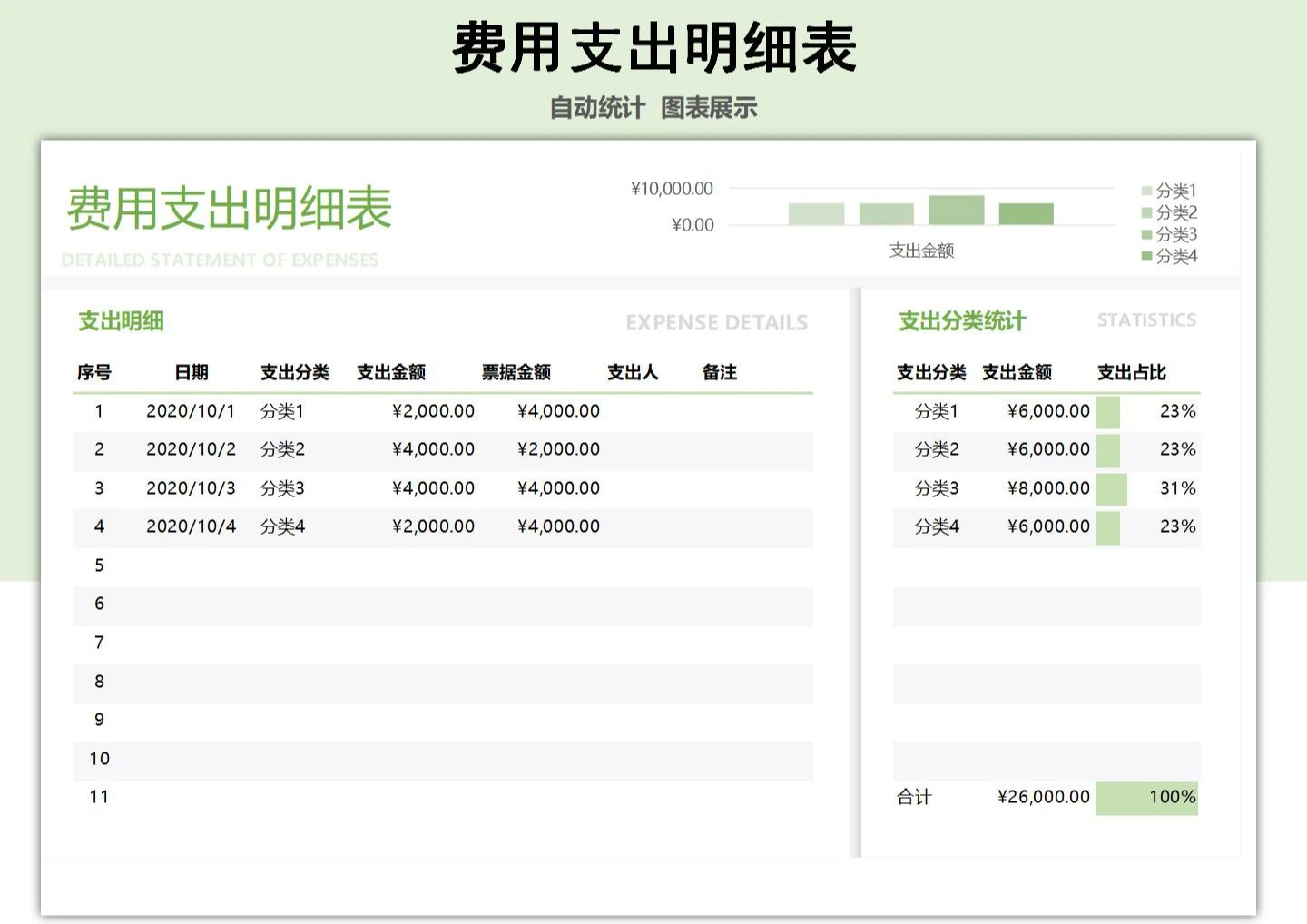Click the total amount ¥26,000.00
This screenshot has width=1307, height=924.
point(1044,797)
